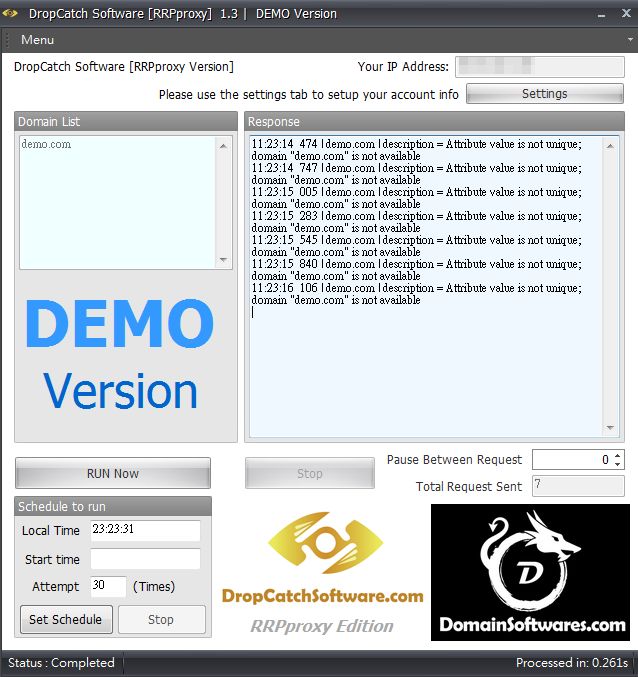Click the Stop button in Schedule to run

point(161,619)
